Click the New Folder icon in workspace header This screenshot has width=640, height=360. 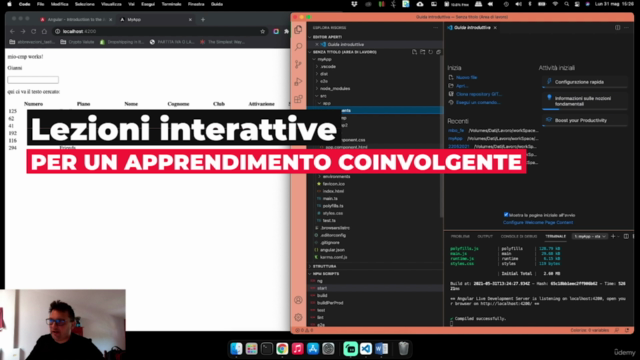(422, 52)
